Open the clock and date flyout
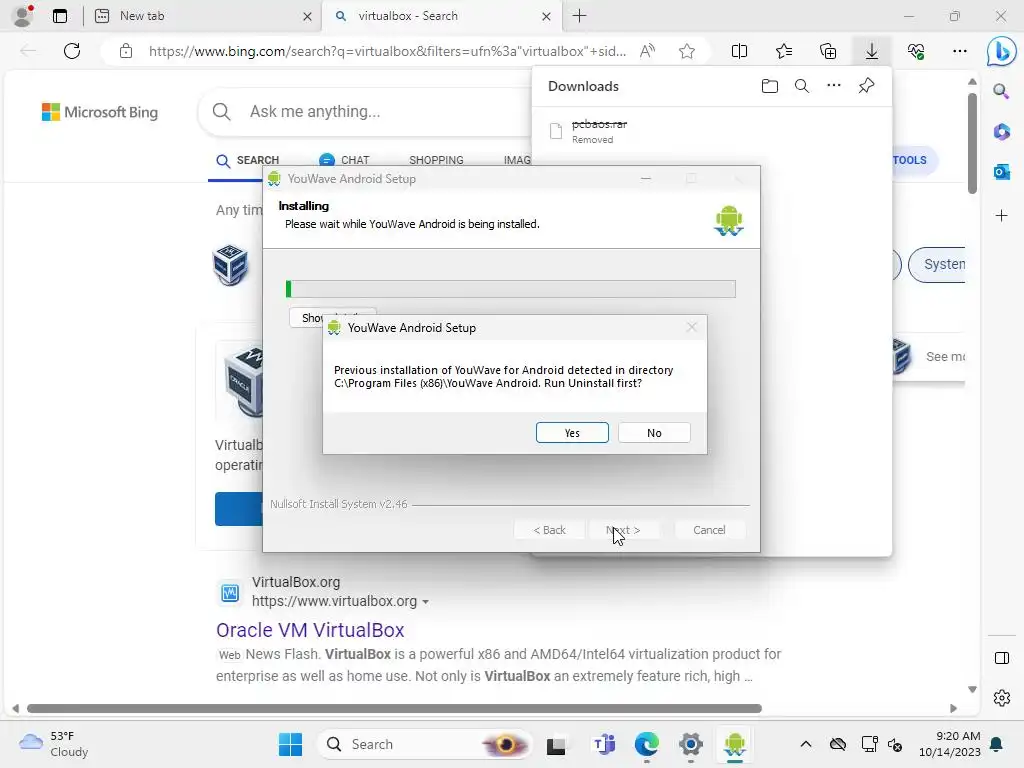 pos(949,744)
